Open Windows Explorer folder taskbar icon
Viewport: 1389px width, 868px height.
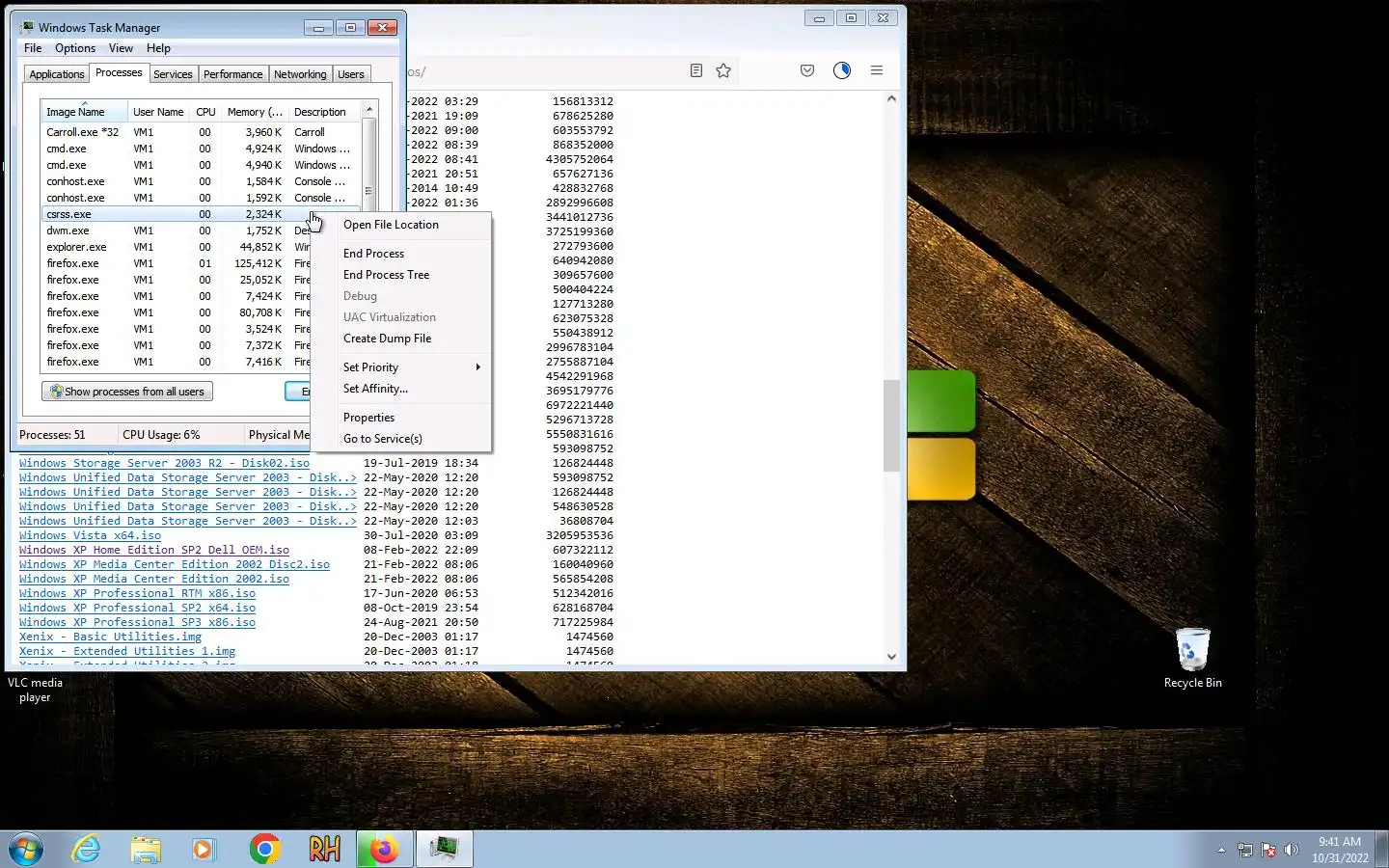(146, 849)
